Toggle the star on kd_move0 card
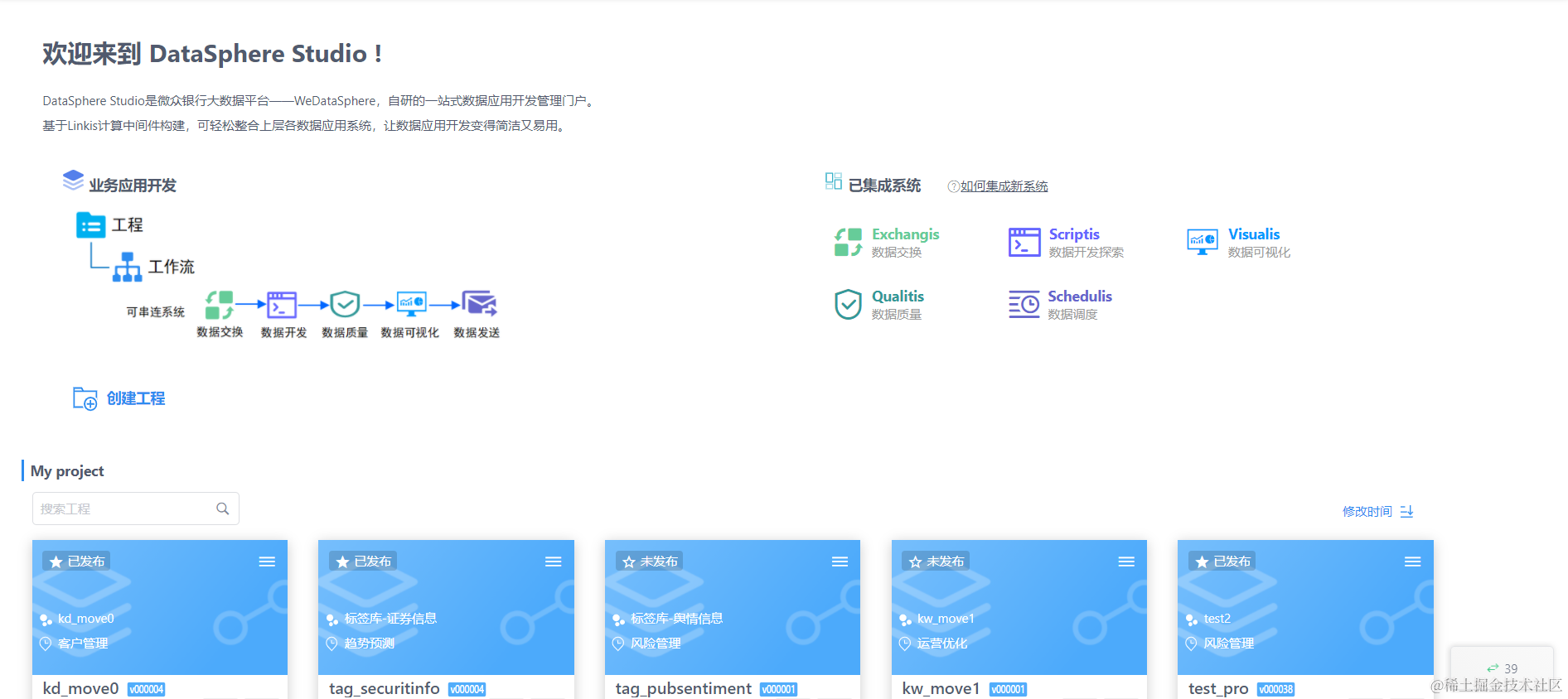Image resolution: width=1568 pixels, height=699 pixels. pos(56,562)
